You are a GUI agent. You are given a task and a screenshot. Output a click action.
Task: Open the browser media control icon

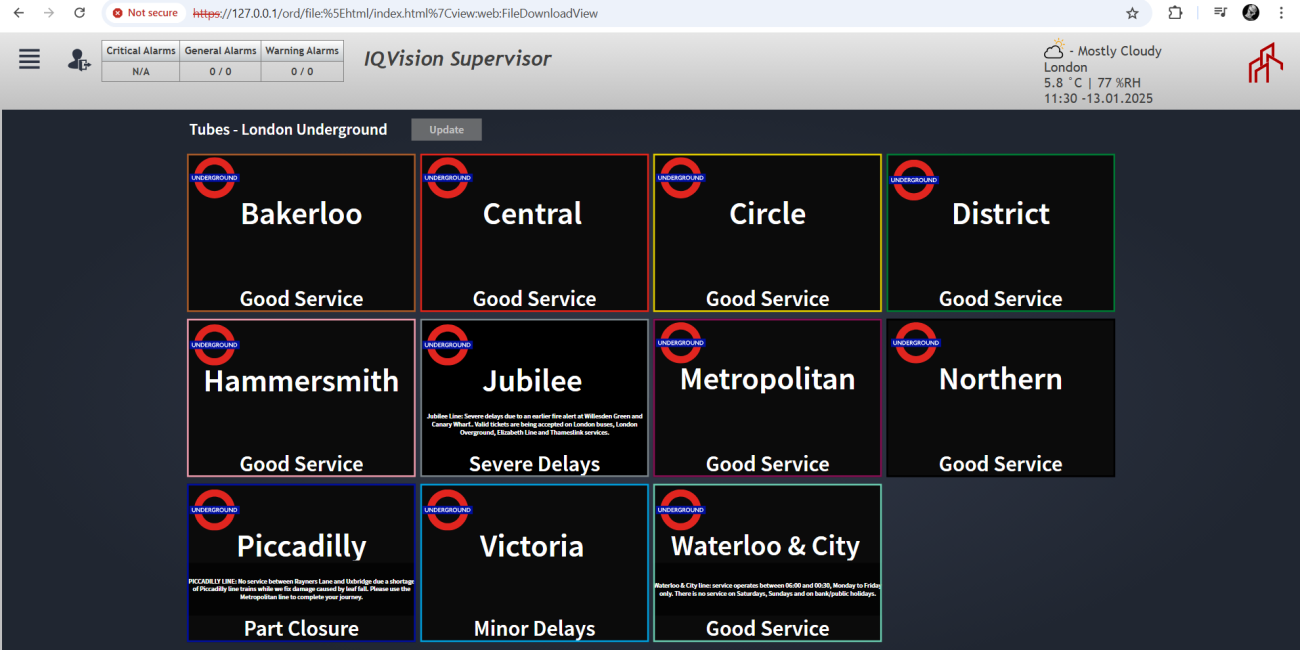coord(1220,13)
